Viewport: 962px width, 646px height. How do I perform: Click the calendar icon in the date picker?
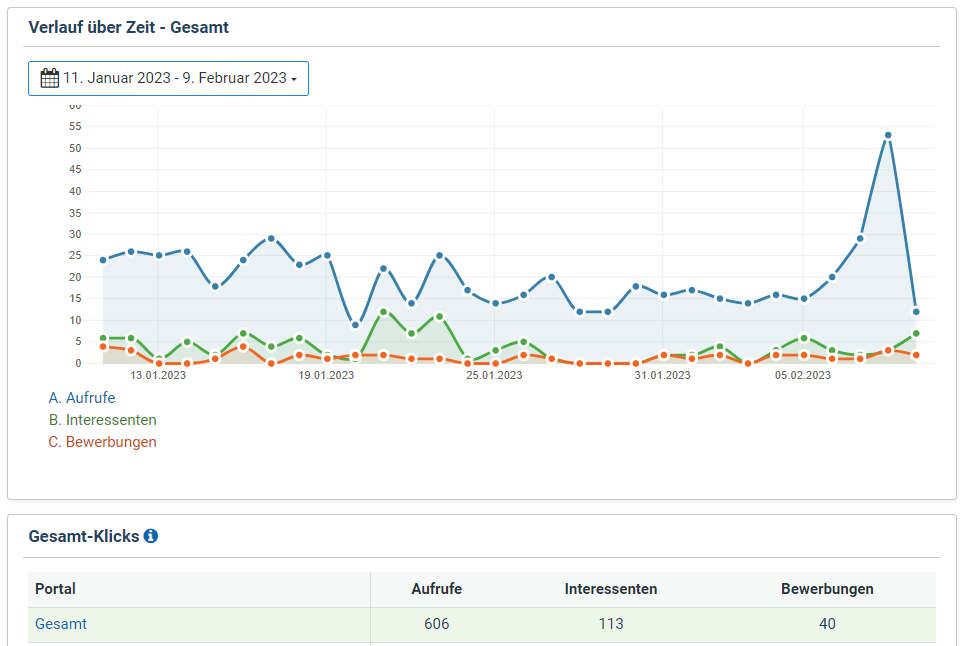coord(50,77)
